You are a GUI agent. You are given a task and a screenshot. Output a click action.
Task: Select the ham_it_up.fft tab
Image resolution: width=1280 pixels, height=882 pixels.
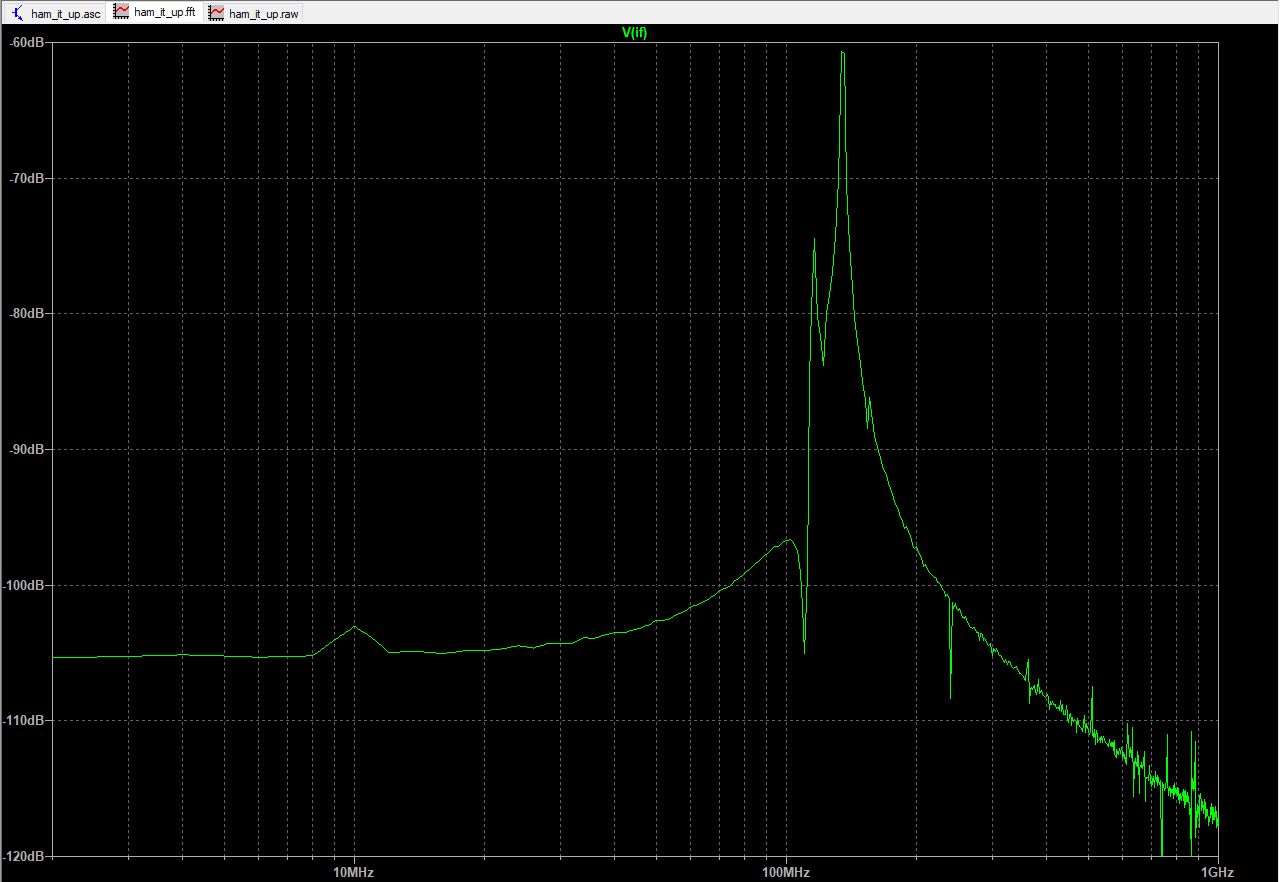155,12
